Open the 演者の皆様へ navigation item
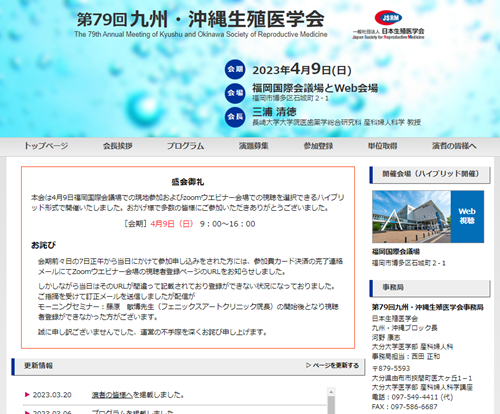 click(454, 146)
